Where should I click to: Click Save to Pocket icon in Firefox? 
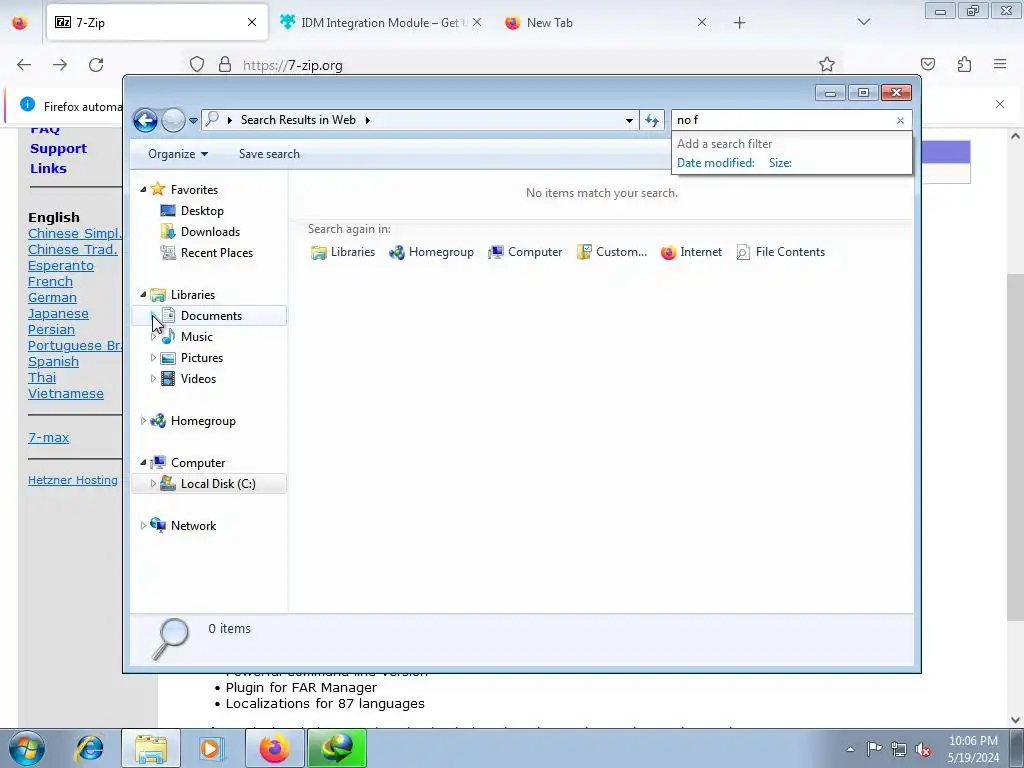(x=928, y=64)
